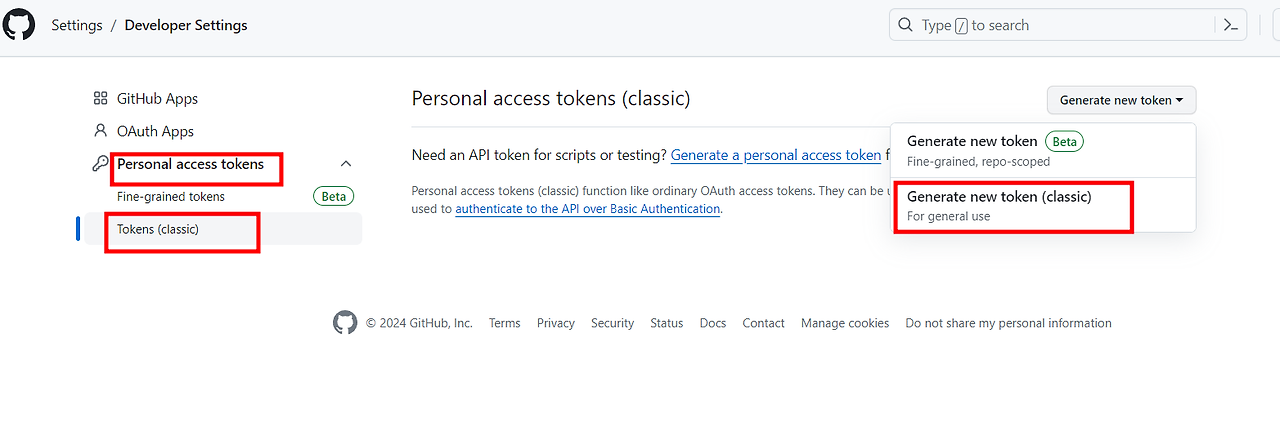Open authenticate to the API over Basic Authentication link
The height and width of the screenshot is (440, 1280).
(587, 209)
